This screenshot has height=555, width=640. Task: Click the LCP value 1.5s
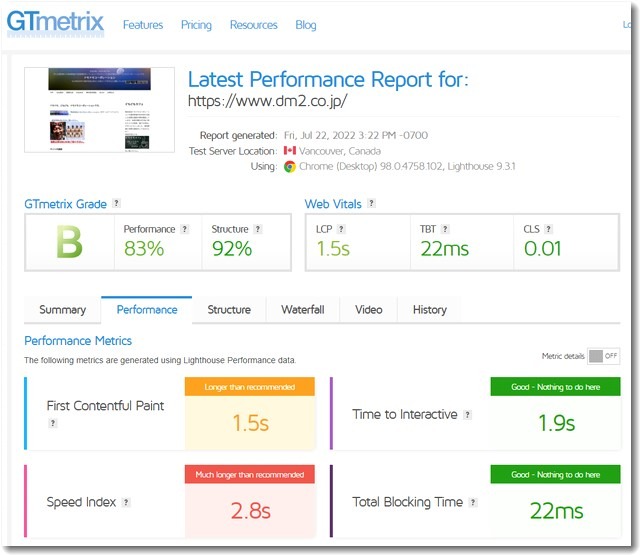pyautogui.click(x=333, y=249)
